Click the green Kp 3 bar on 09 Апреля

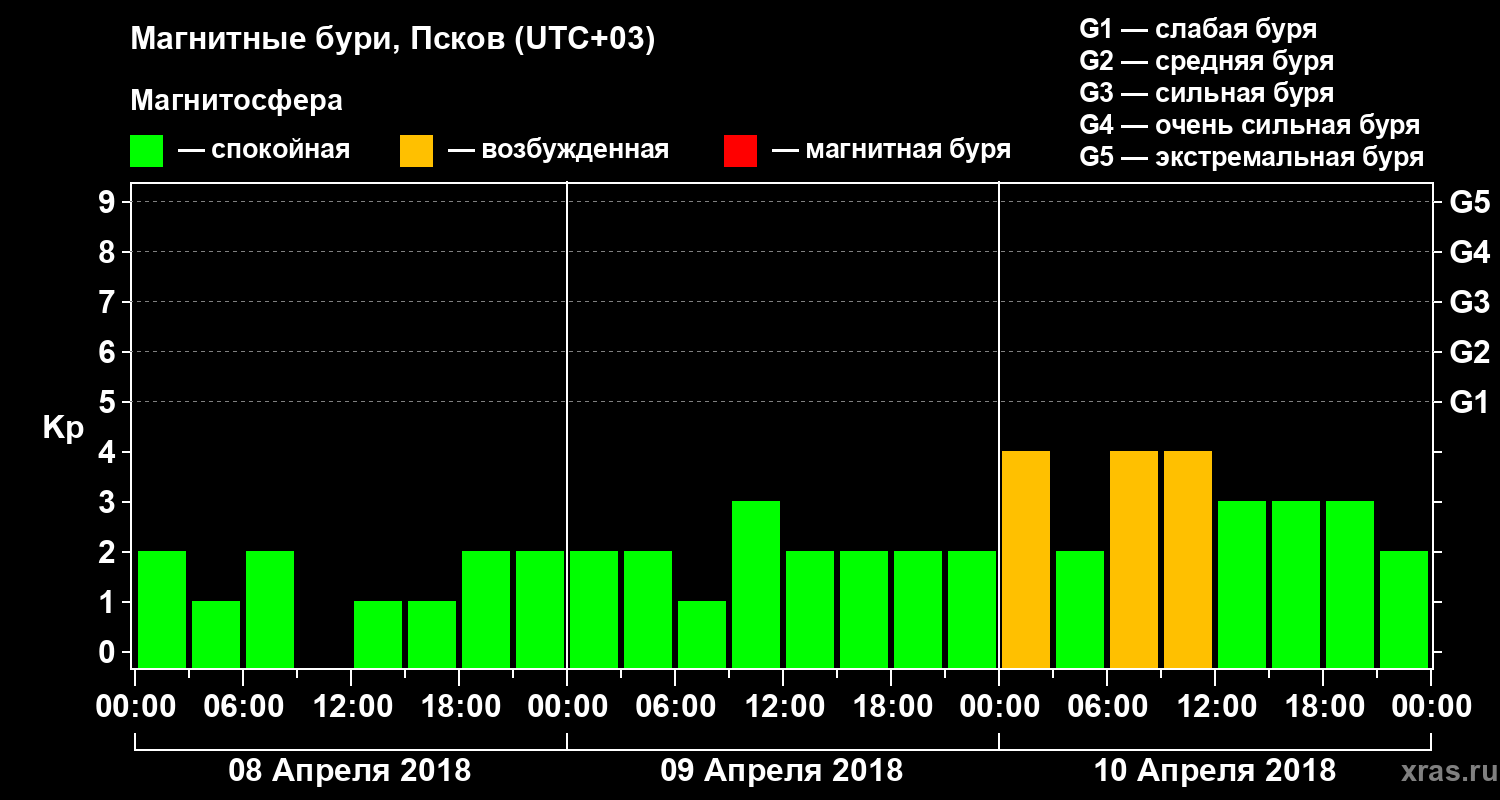(x=756, y=584)
